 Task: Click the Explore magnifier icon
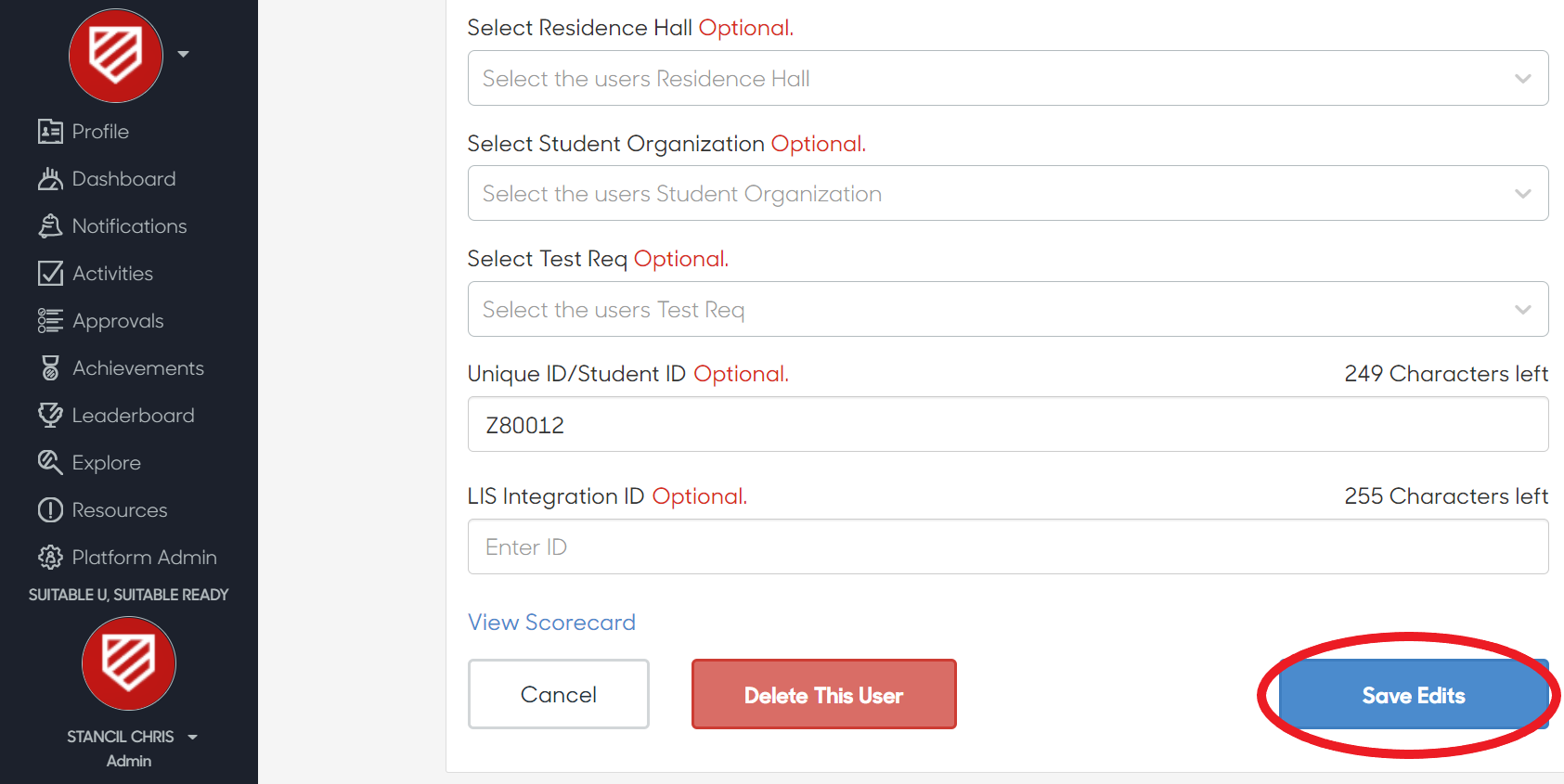pyautogui.click(x=50, y=463)
